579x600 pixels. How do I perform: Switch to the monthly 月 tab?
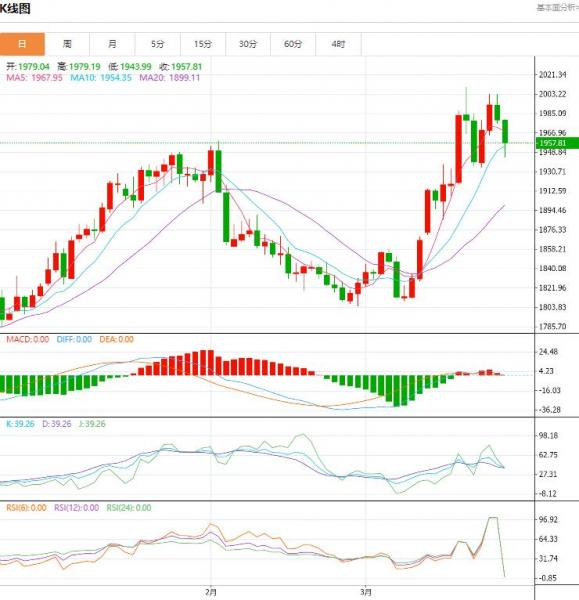(x=113, y=44)
